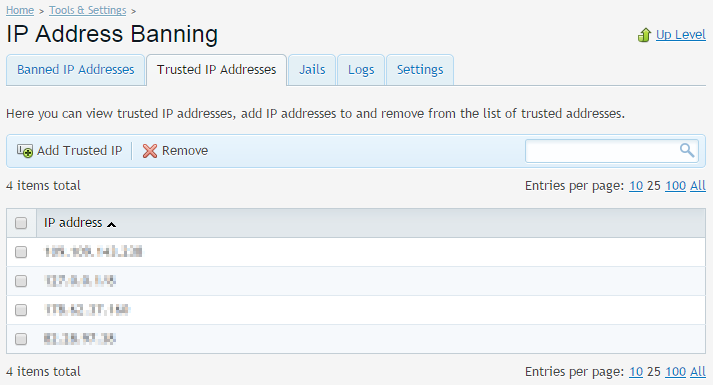
Task: Show All entries using top pager
Action: point(698,186)
